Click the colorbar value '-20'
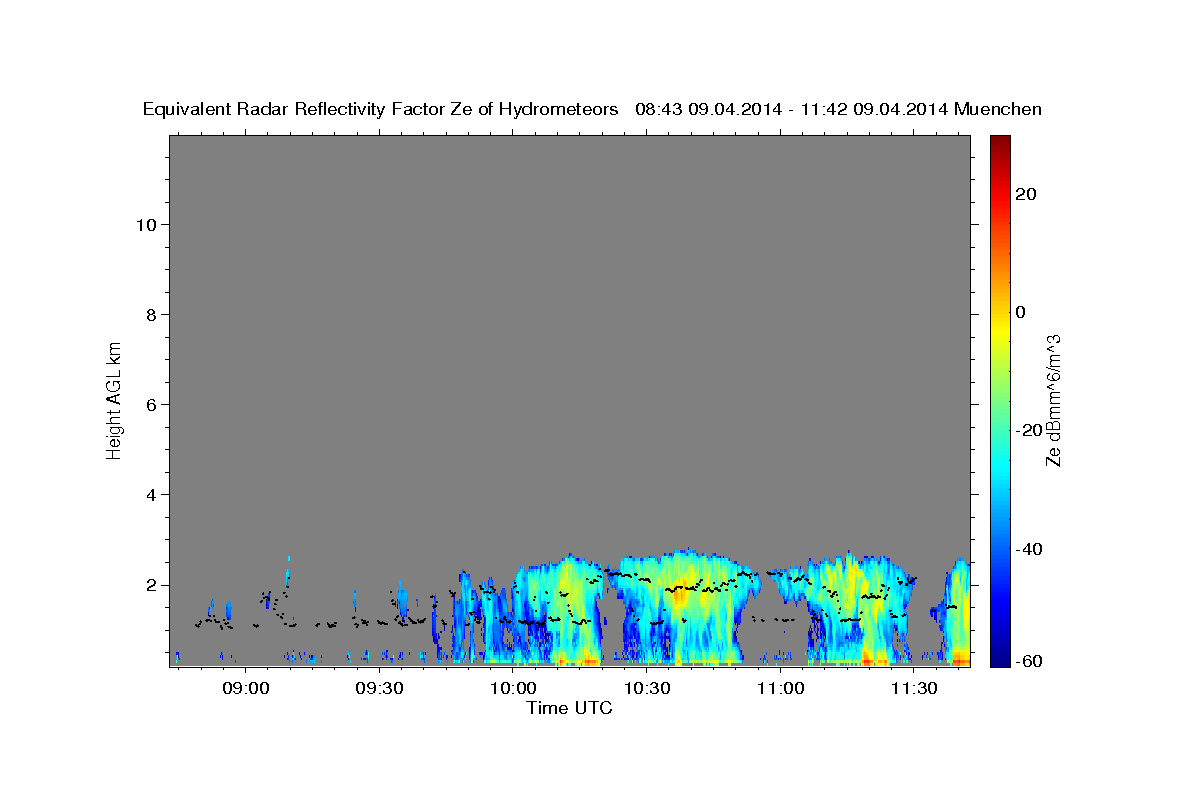 pyautogui.click(x=1030, y=430)
